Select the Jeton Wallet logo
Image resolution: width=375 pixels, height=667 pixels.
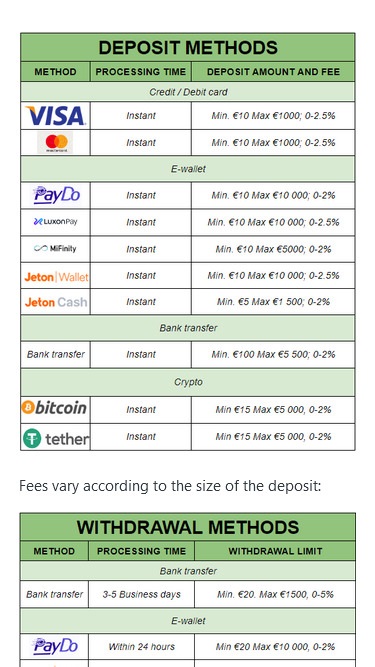56,277
